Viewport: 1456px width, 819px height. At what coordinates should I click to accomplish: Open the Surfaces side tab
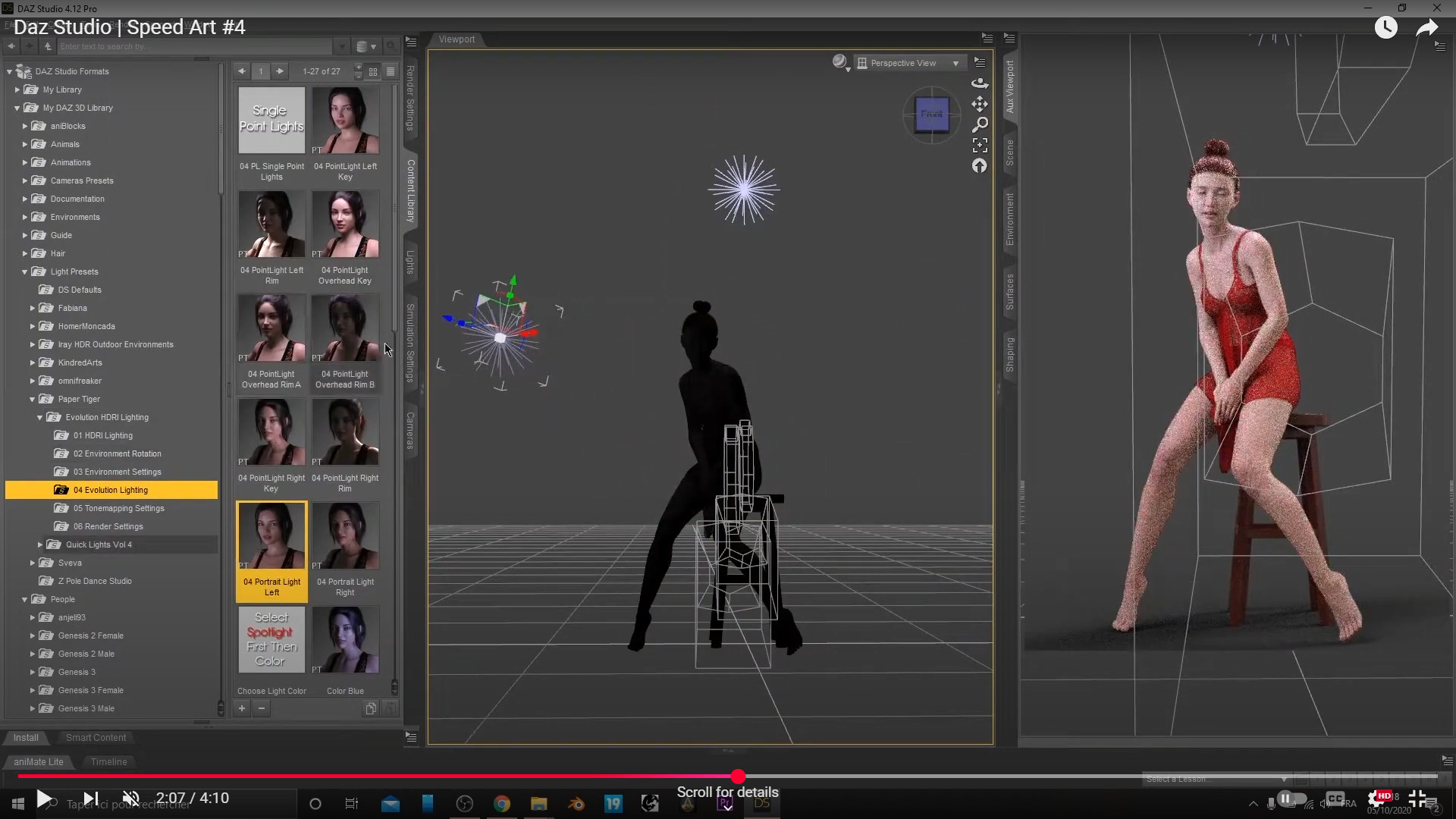coord(1009,292)
